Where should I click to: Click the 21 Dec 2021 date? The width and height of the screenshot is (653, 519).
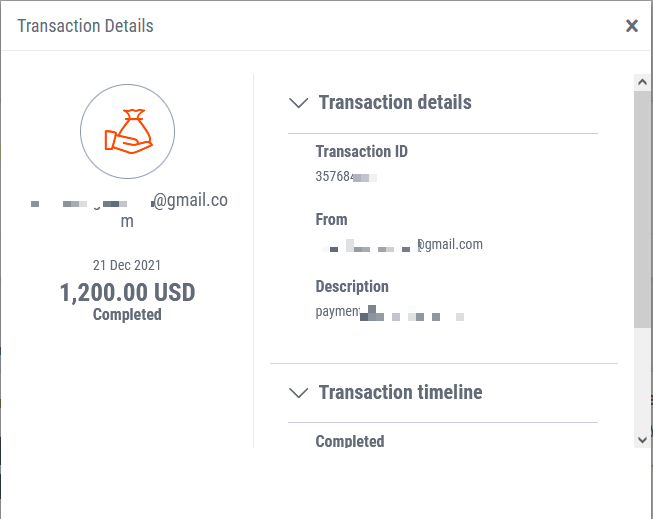coord(127,266)
